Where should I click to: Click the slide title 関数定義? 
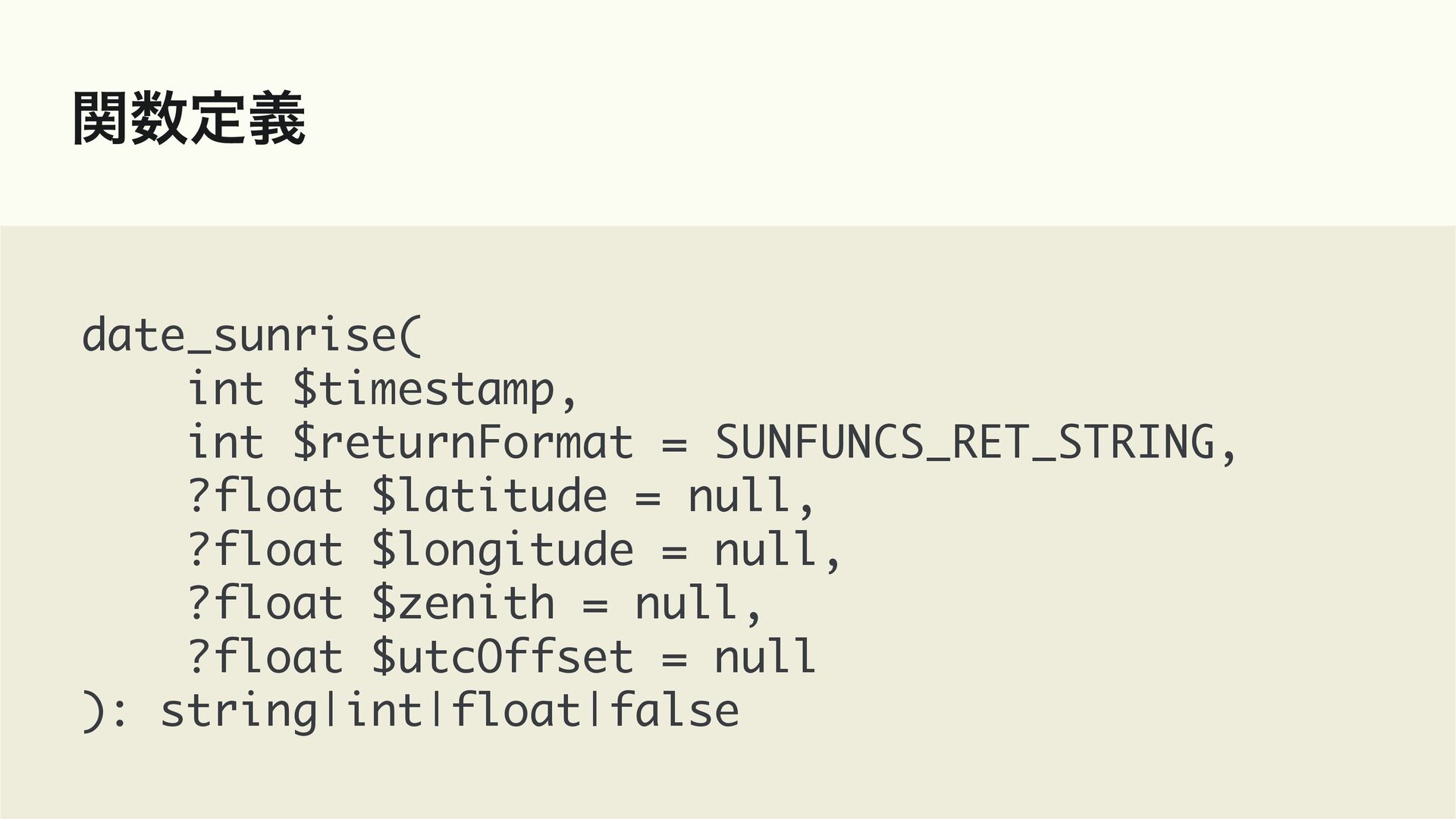click(189, 118)
